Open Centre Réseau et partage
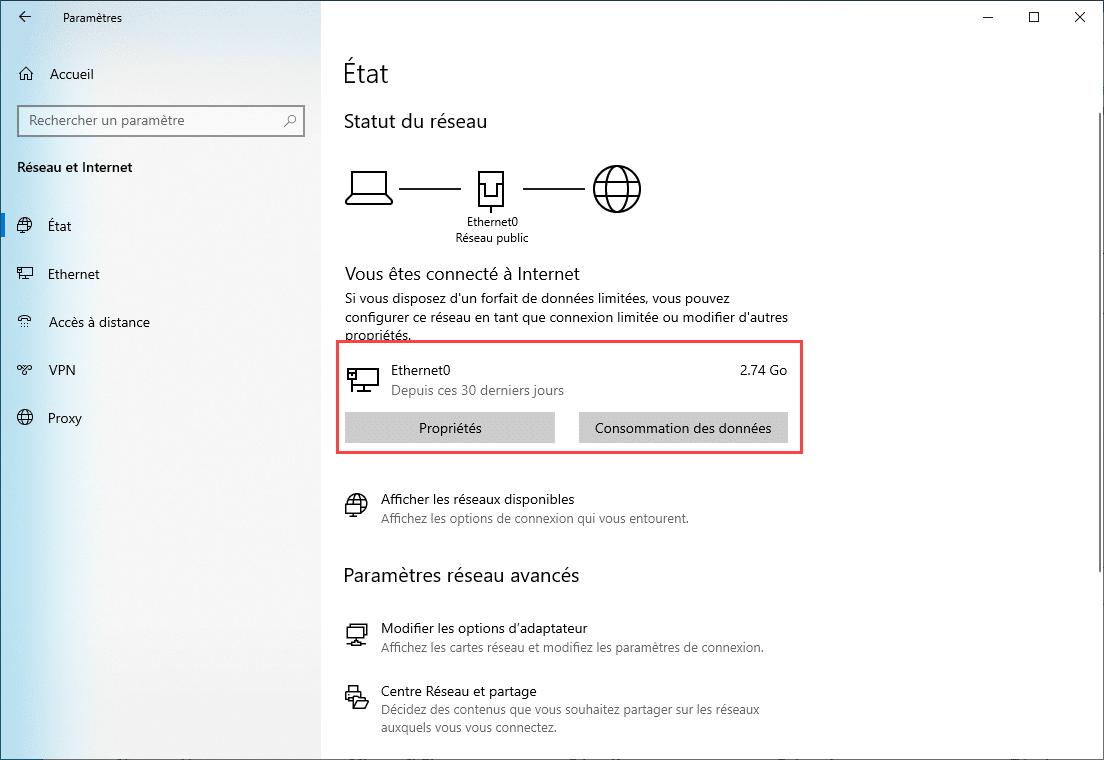 pyautogui.click(x=458, y=692)
